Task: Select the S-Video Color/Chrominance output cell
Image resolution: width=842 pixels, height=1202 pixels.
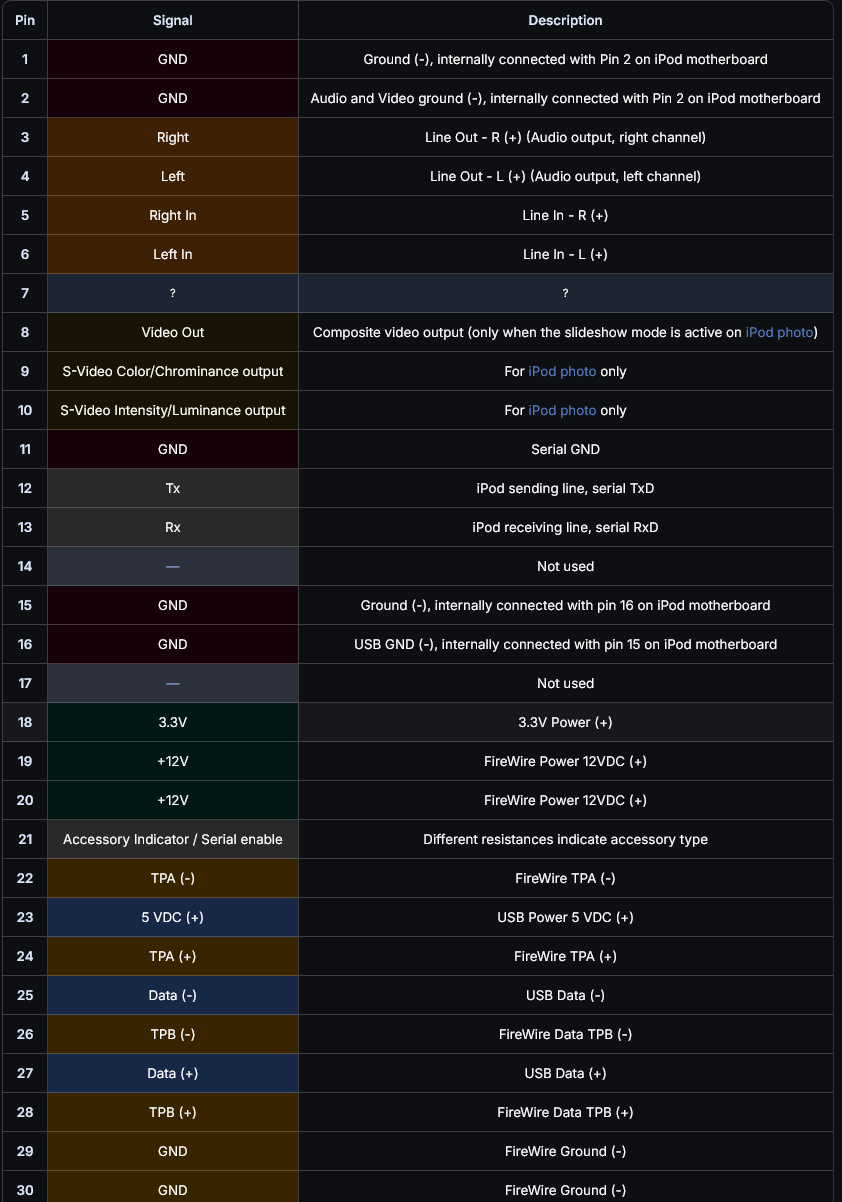Action: coord(173,371)
